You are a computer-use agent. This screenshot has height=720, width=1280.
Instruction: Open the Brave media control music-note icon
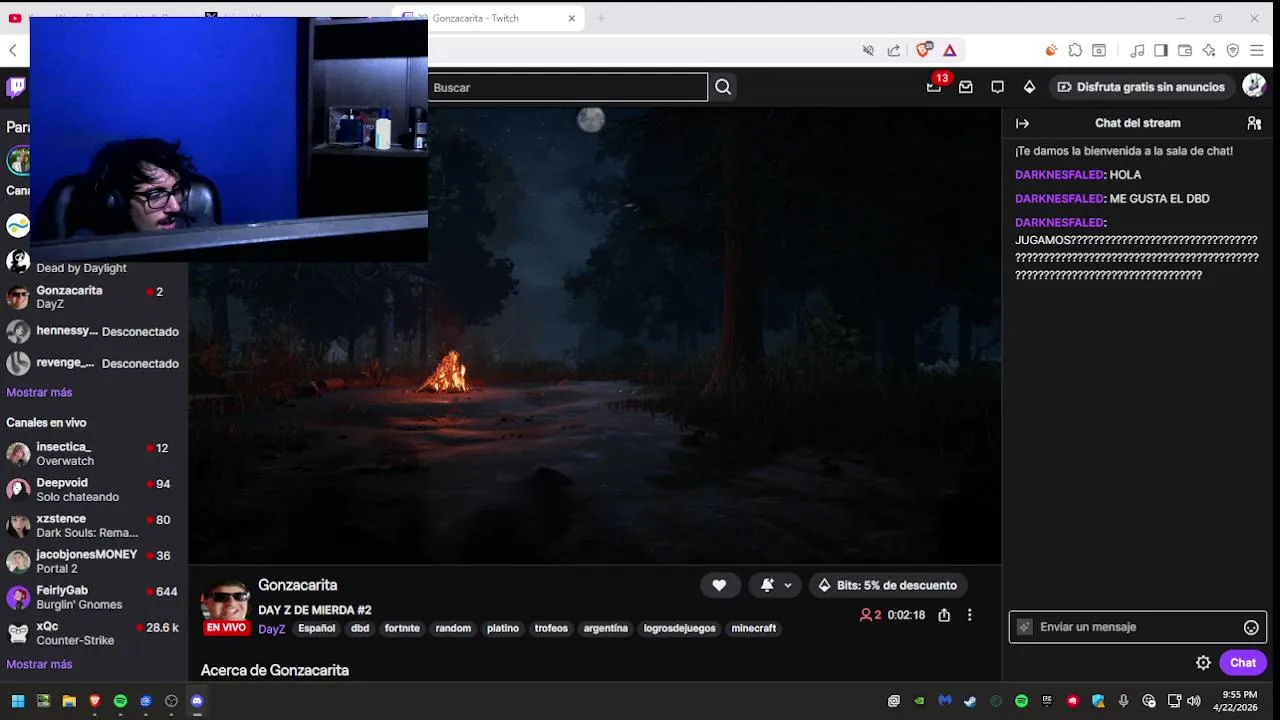[1137, 50]
